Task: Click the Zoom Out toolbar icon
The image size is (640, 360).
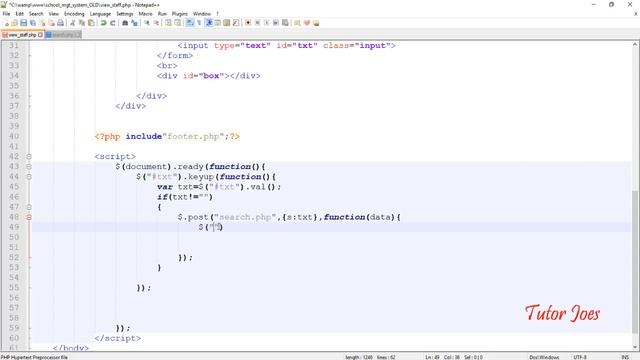Action: tap(156, 23)
